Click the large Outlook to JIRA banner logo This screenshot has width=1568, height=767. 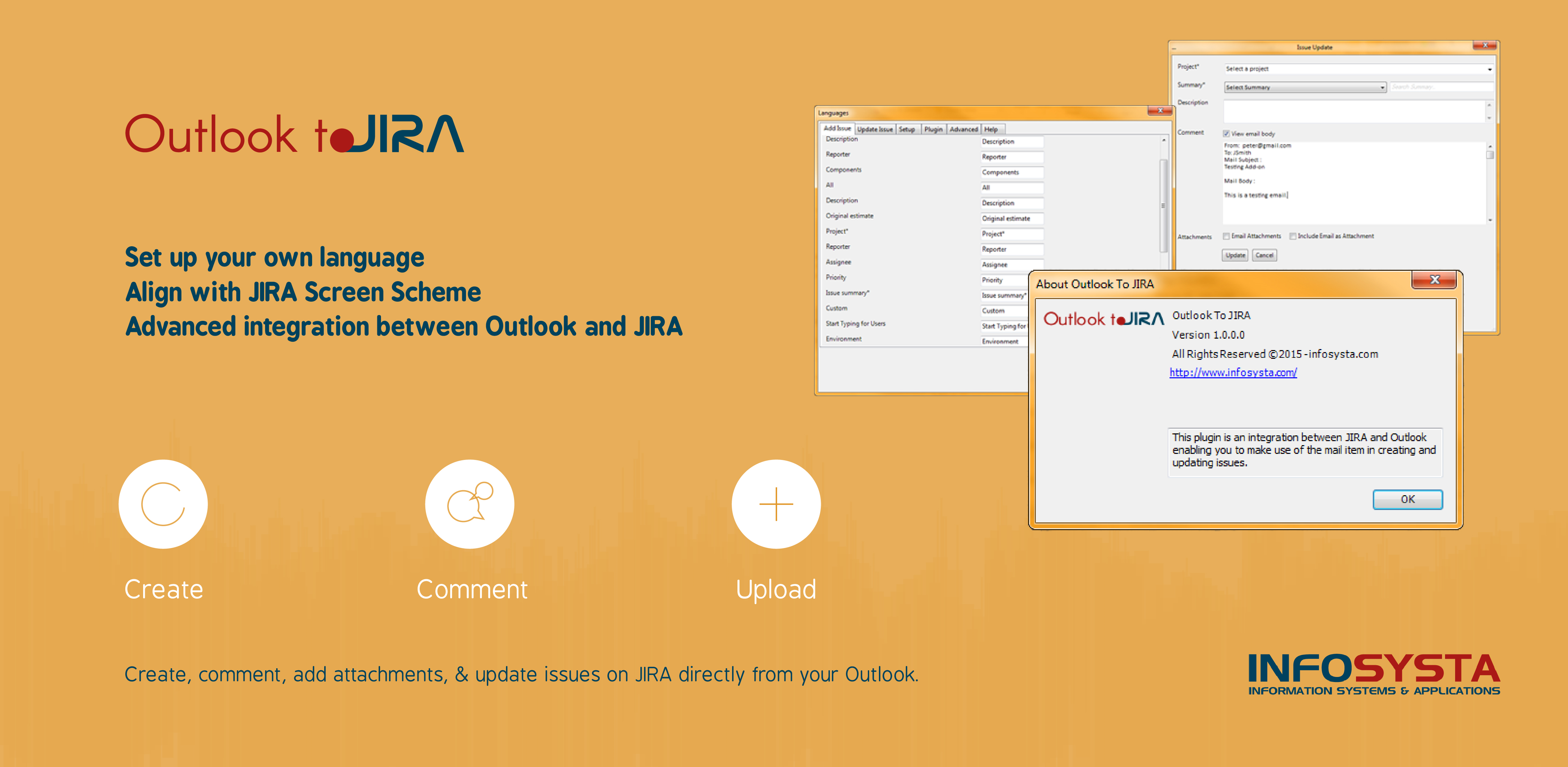[294, 134]
